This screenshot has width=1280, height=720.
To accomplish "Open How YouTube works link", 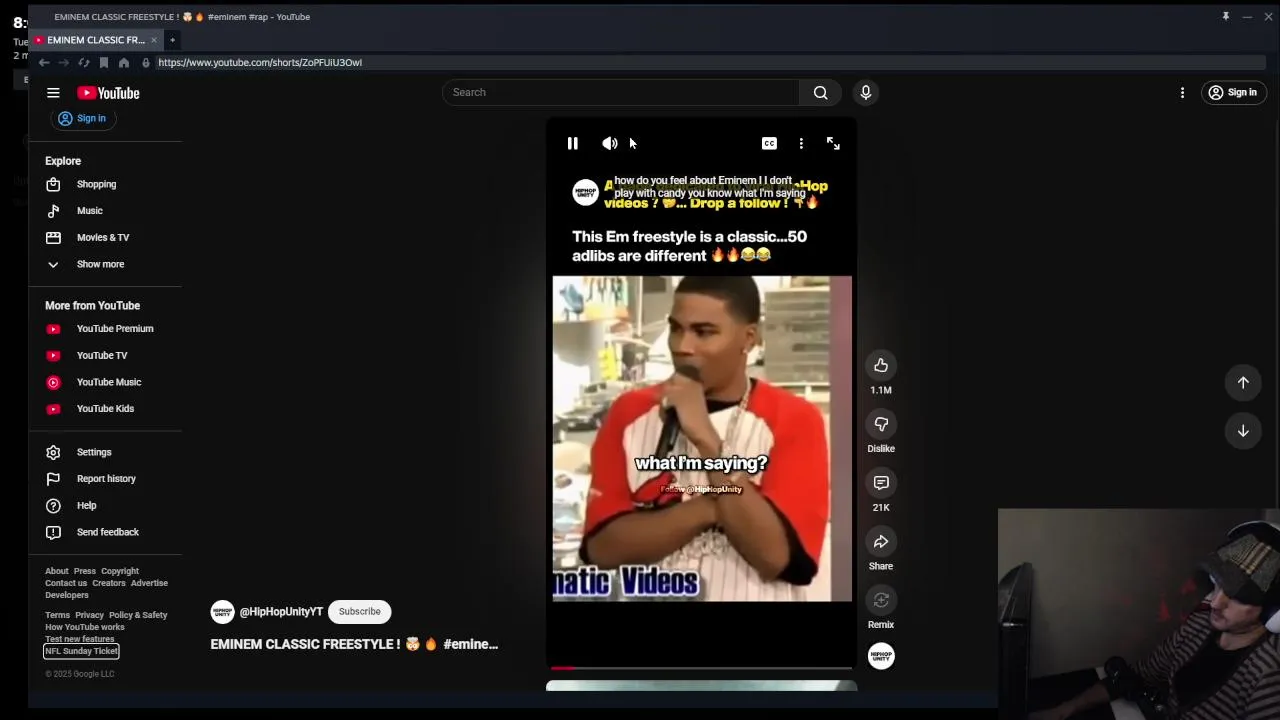I will pyautogui.click(x=85, y=627).
